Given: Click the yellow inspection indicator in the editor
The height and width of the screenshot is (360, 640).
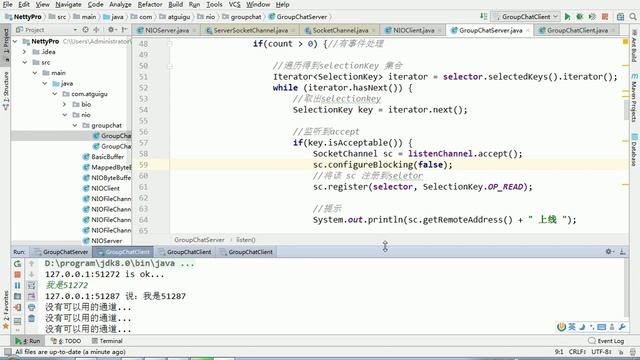Looking at the screenshot, I should (x=625, y=42).
